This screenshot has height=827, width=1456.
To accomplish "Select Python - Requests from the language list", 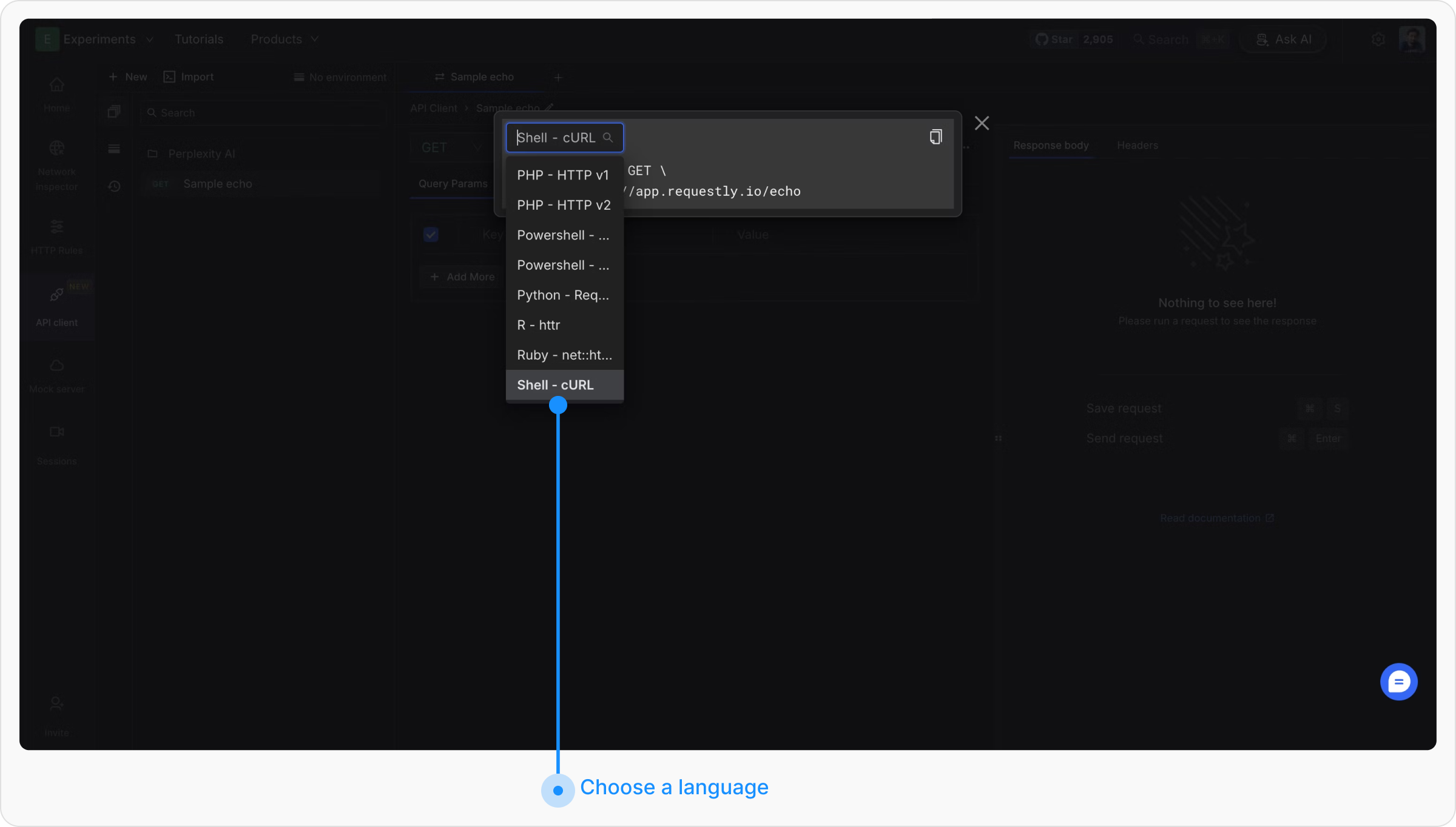I will tap(563, 295).
